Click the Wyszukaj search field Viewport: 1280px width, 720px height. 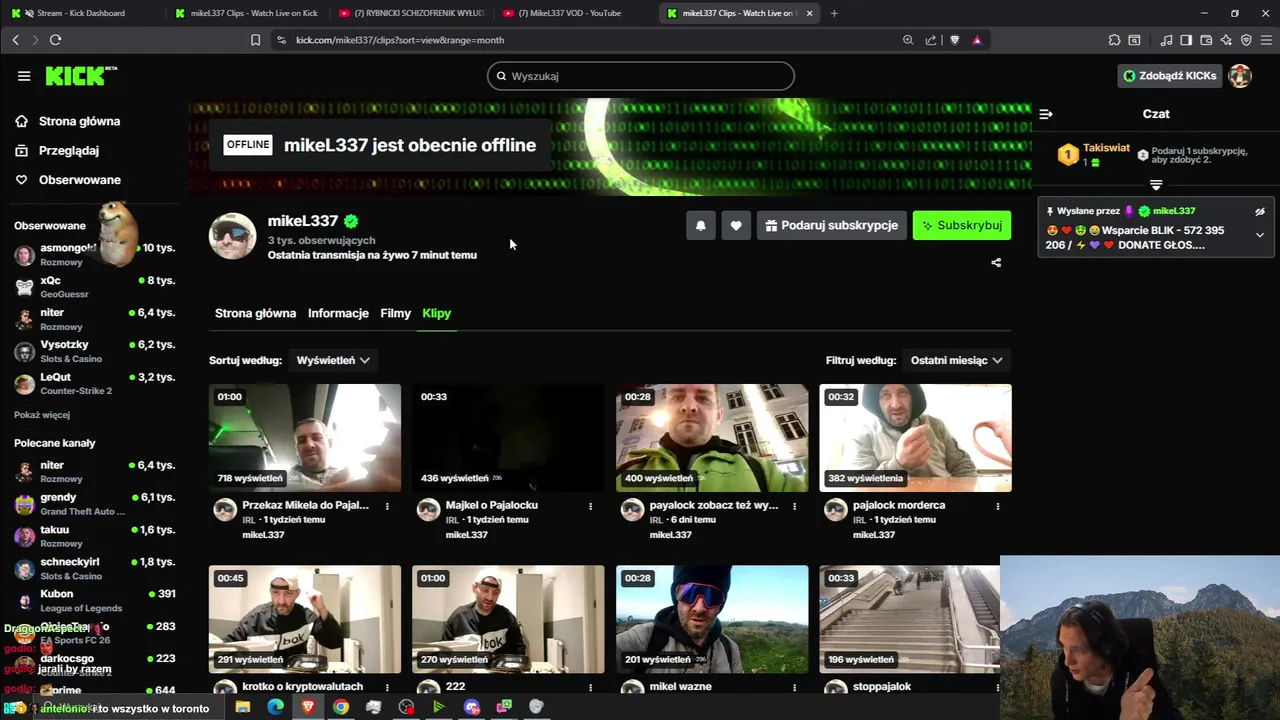point(641,76)
